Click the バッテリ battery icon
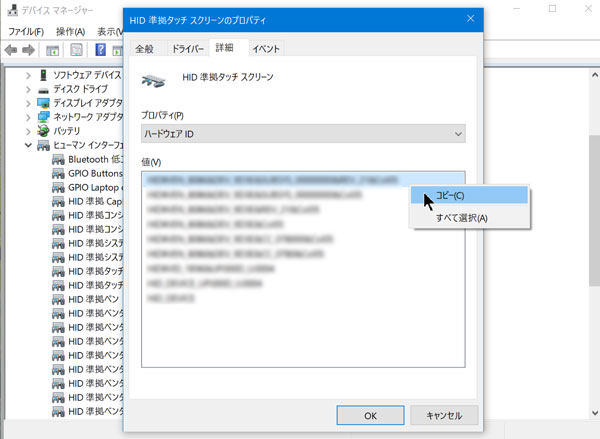The height and width of the screenshot is (439, 600). coord(43,131)
